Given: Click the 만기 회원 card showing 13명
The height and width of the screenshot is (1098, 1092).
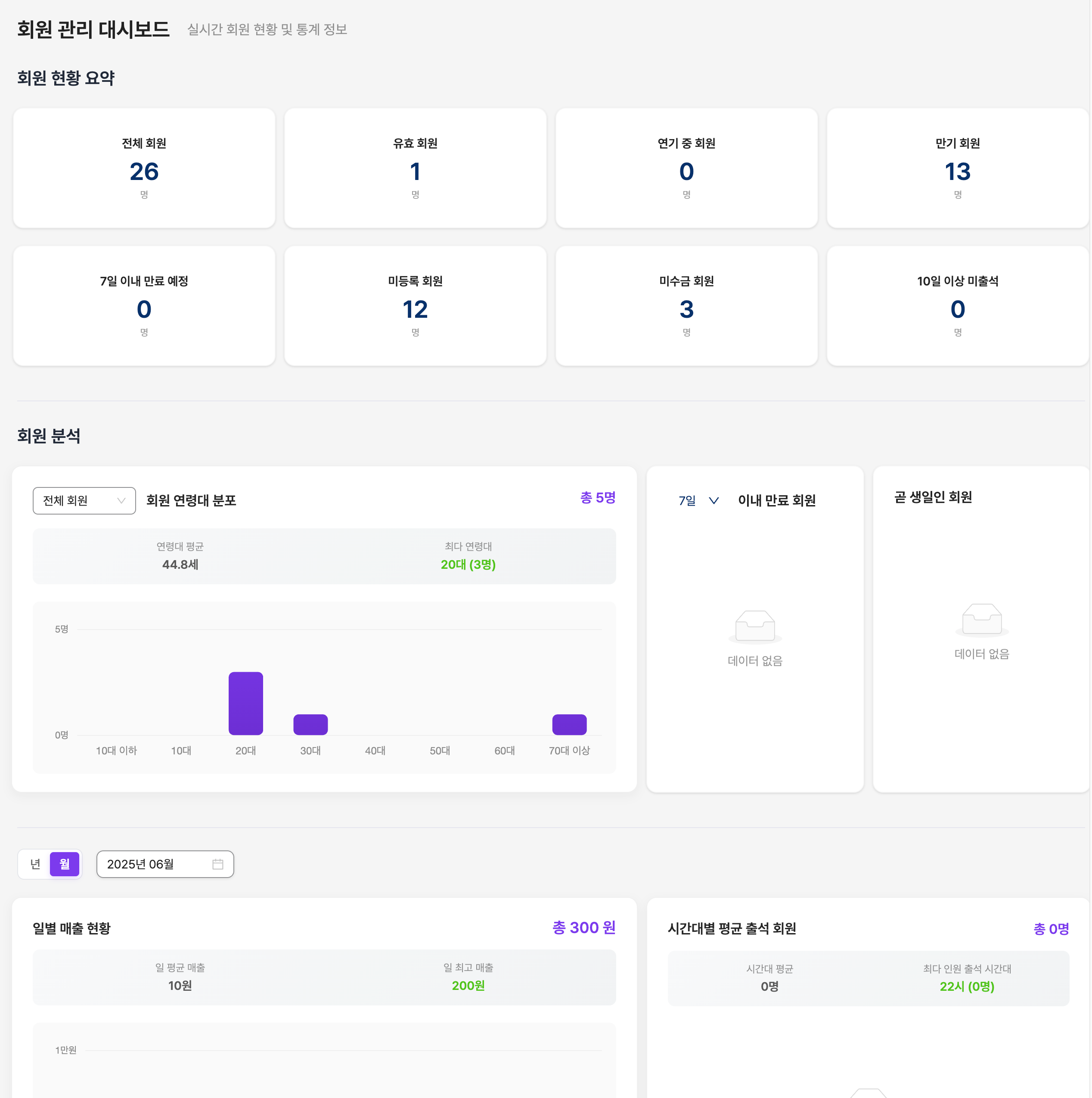Looking at the screenshot, I should tap(957, 168).
